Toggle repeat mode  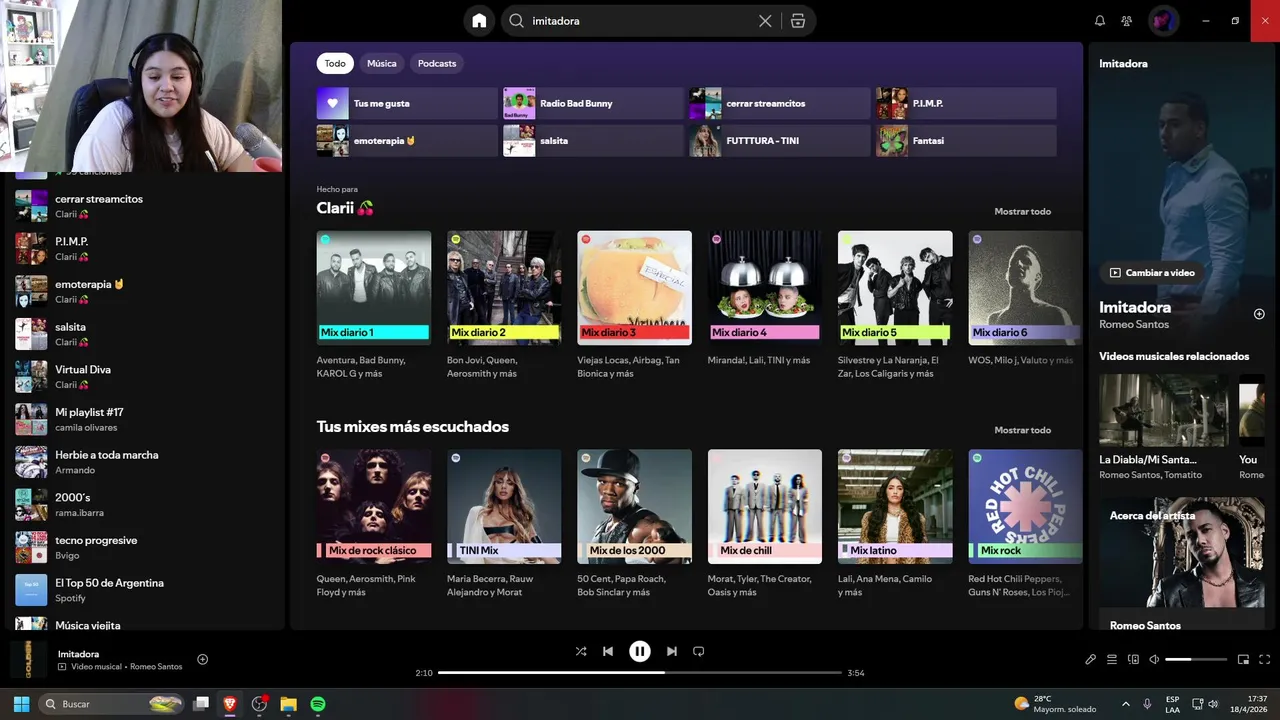(699, 651)
